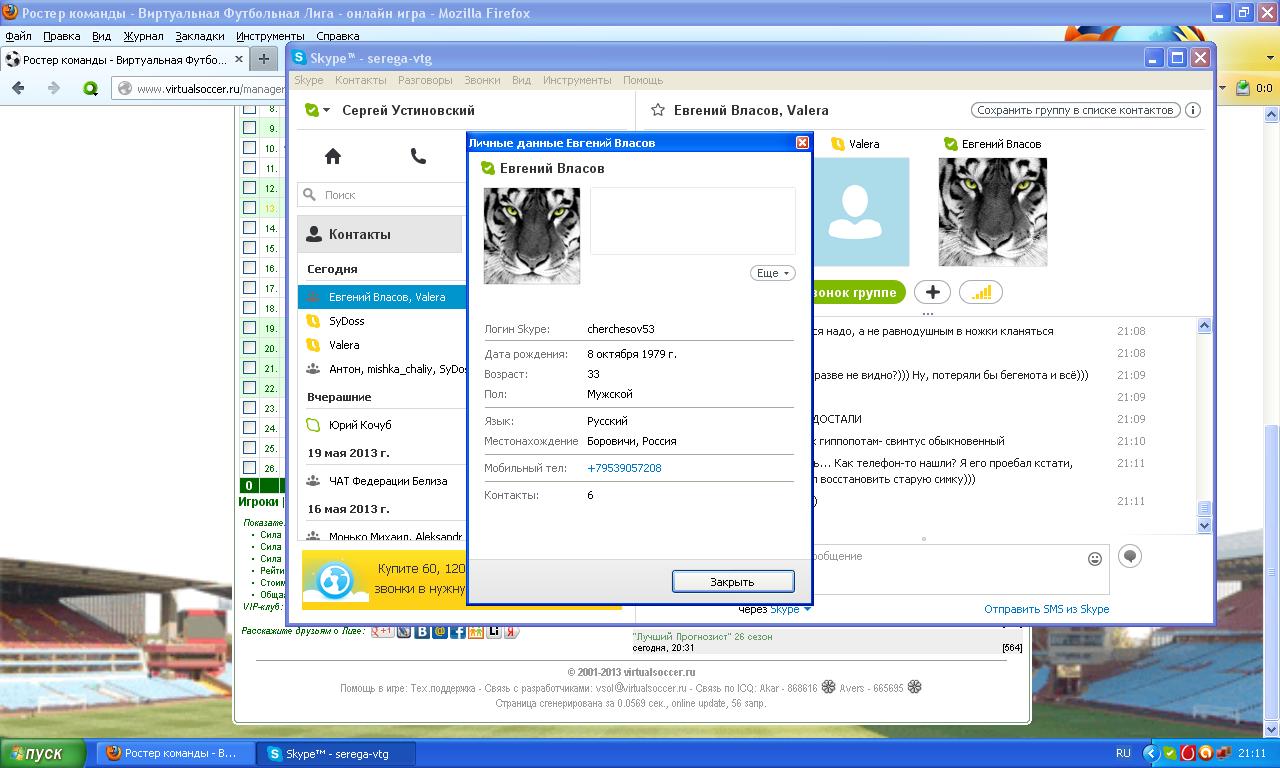Click the ICQ flower icon next to Avers
1280x768 pixels.
[914, 688]
